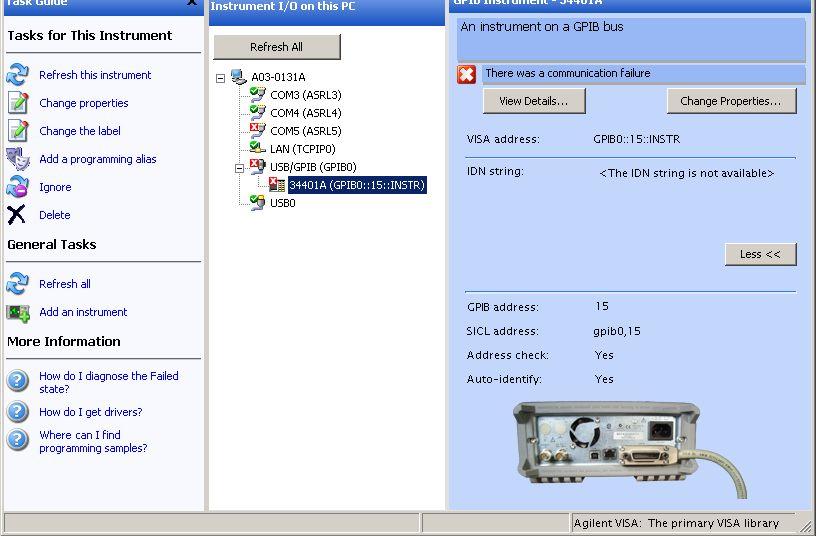This screenshot has height=536, width=816.
Task: Select USB/GPIB (GPIB0) in the tree
Action: [313, 167]
